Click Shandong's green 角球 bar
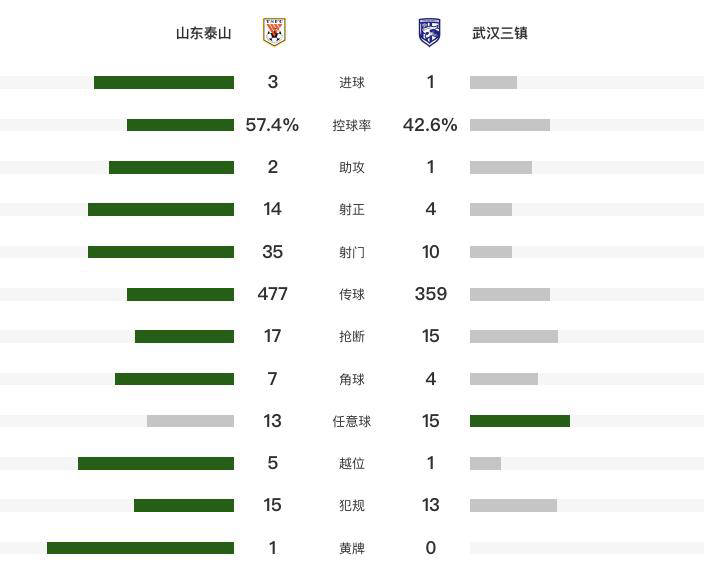709x576 pixels. click(174, 379)
